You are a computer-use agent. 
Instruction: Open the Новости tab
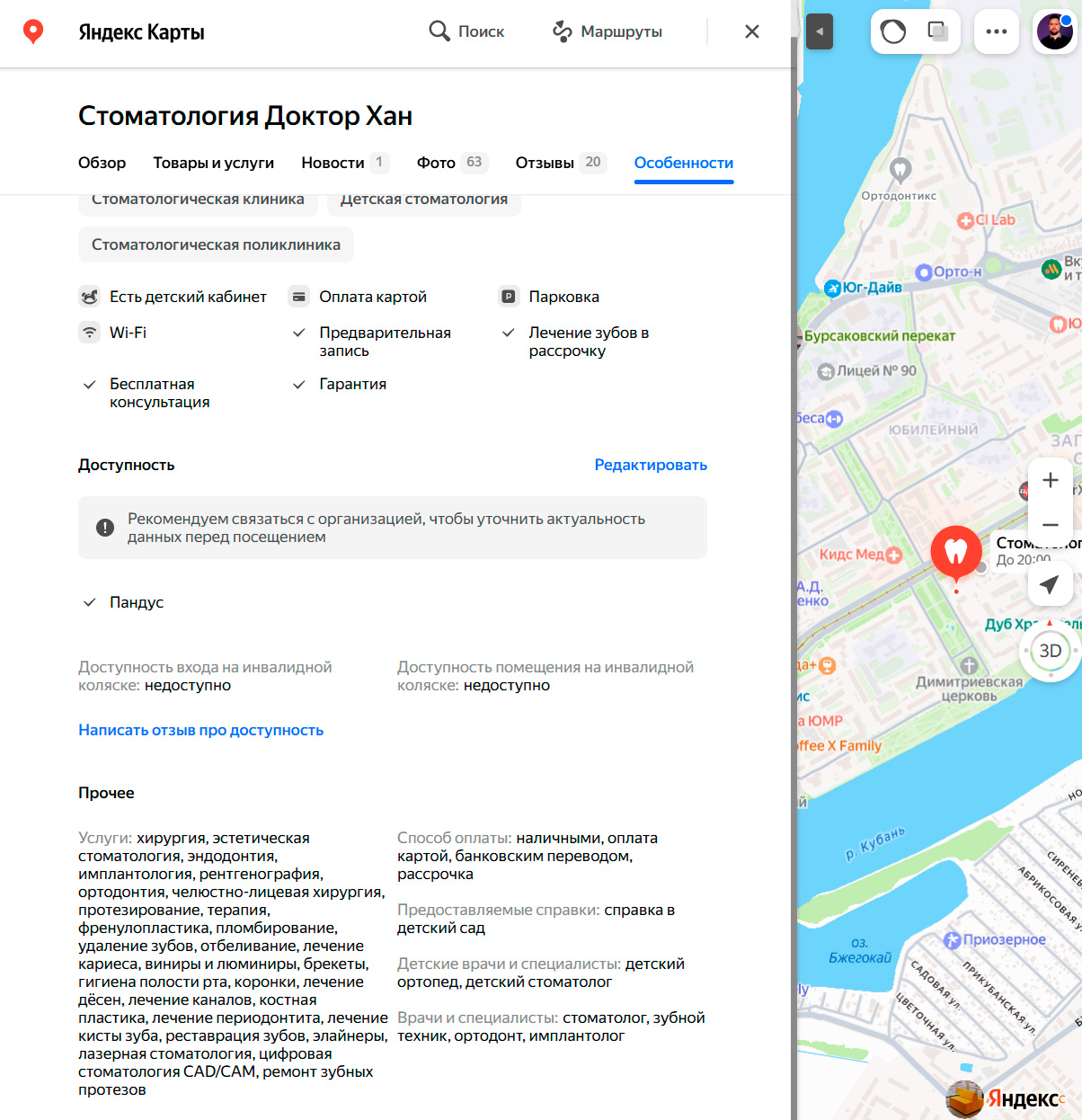click(345, 163)
